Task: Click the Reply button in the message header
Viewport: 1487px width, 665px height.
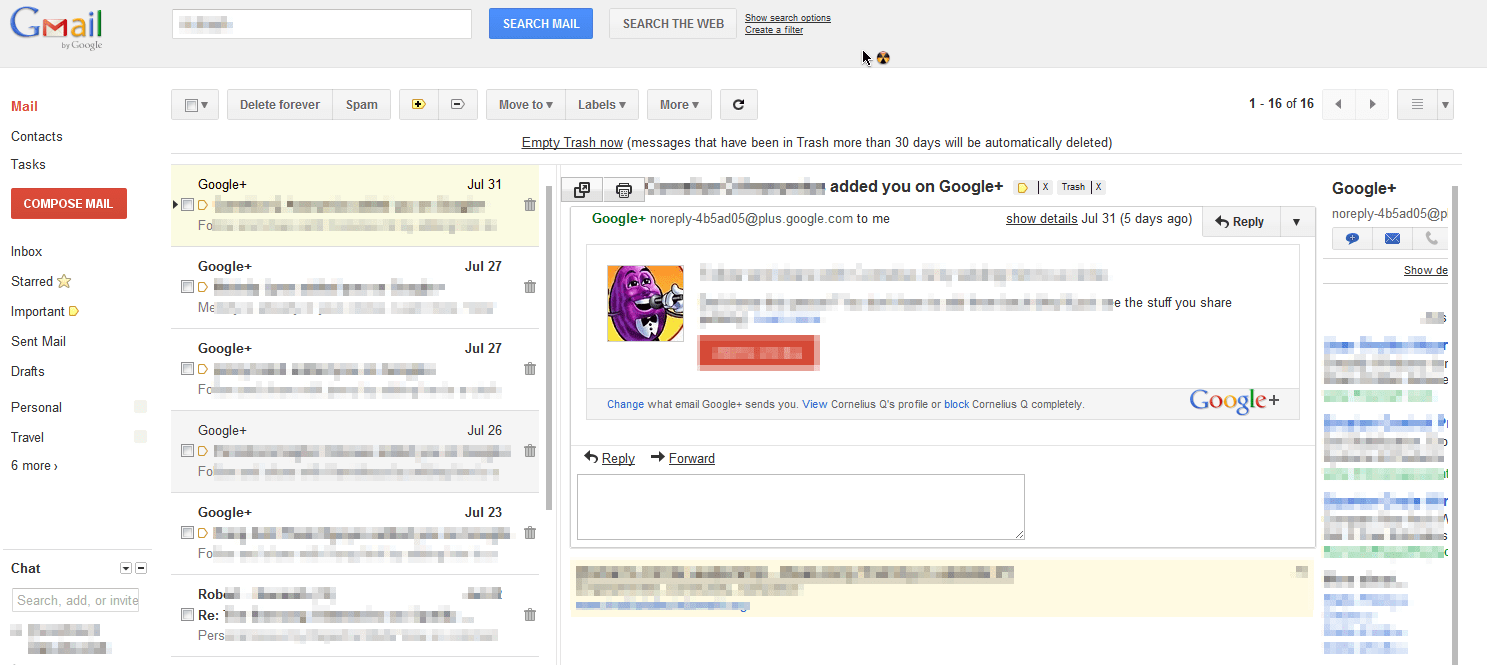Action: point(1241,222)
